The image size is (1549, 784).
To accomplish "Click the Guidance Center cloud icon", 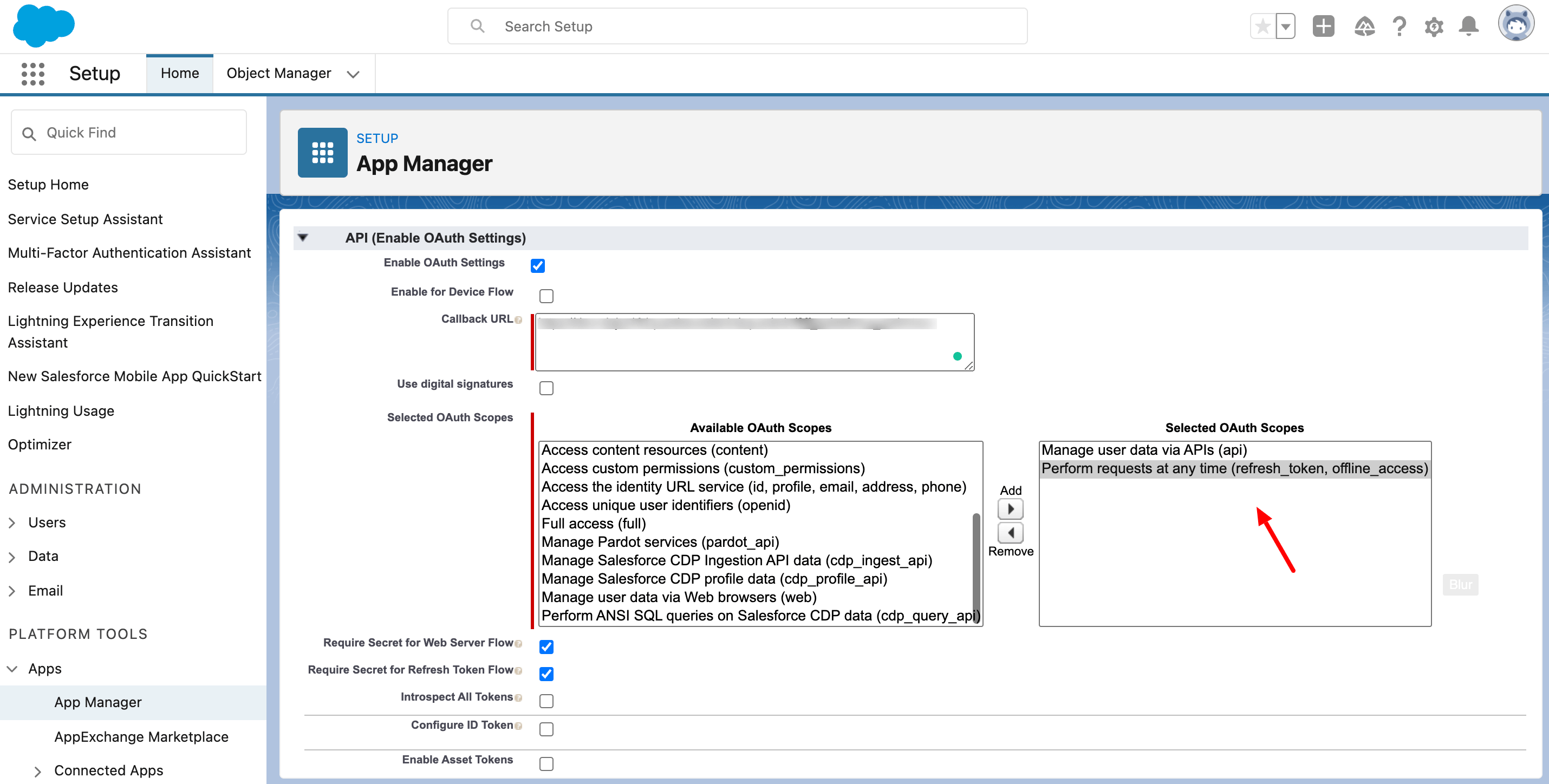I will coord(1364,27).
